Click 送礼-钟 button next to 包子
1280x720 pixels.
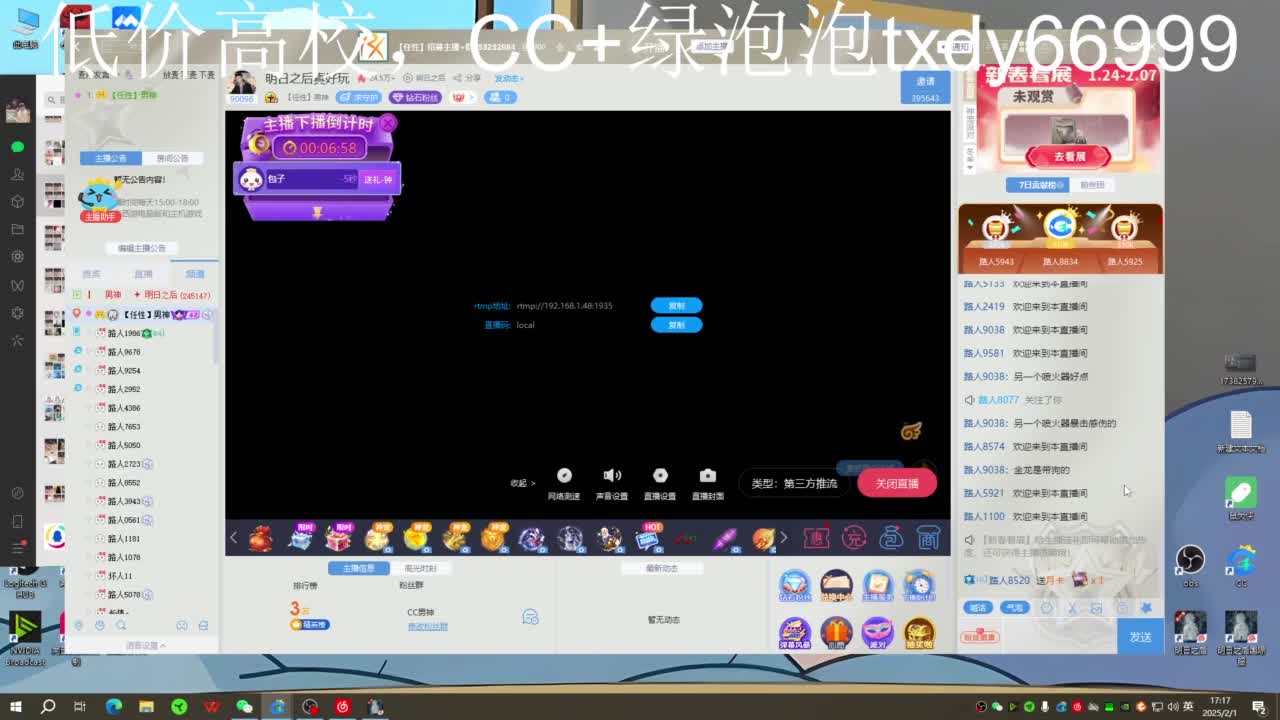pos(378,179)
